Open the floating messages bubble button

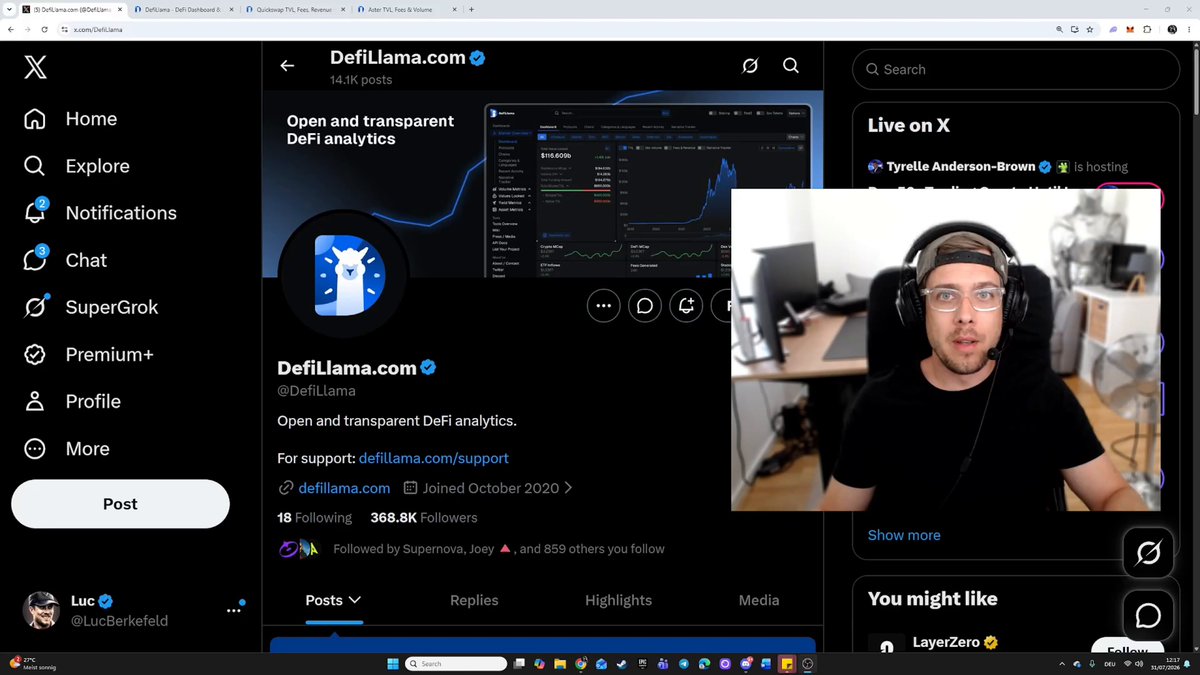[x=1148, y=615]
